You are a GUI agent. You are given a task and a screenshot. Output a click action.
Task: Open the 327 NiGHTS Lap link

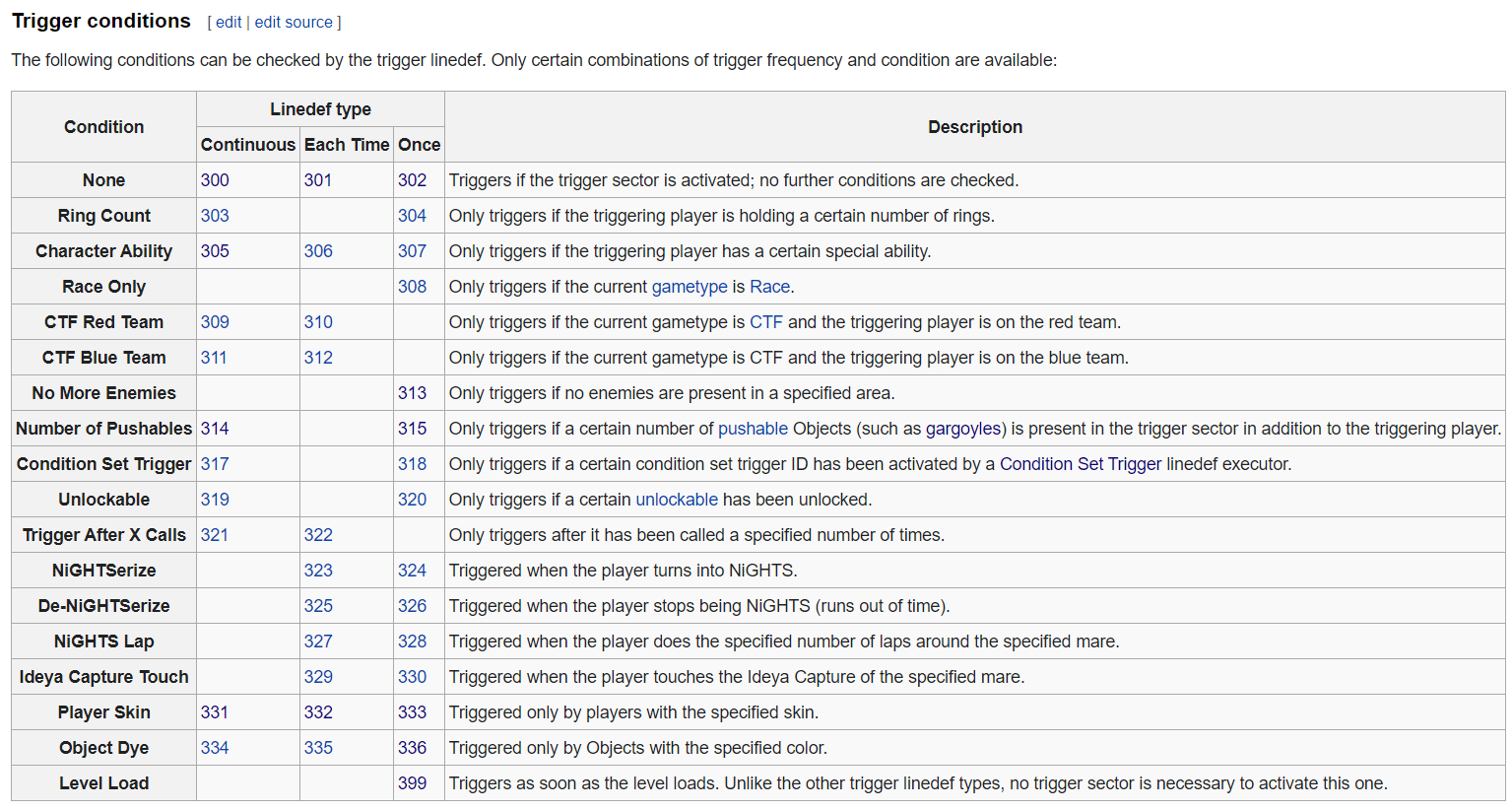pos(318,641)
